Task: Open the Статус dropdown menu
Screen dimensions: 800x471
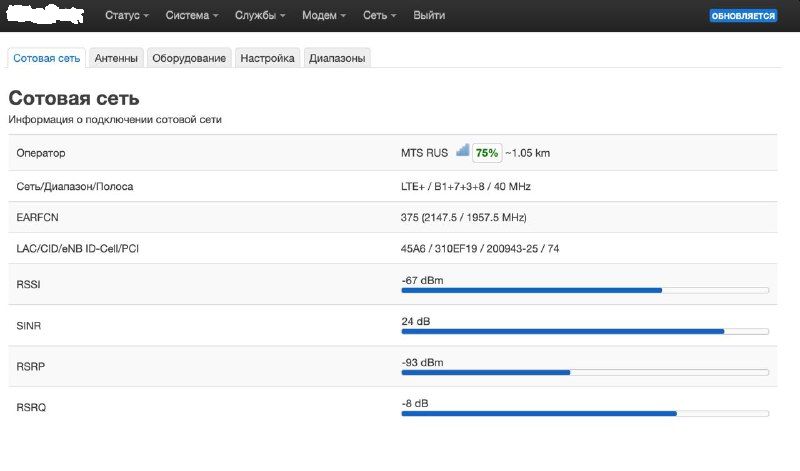Action: tap(127, 16)
